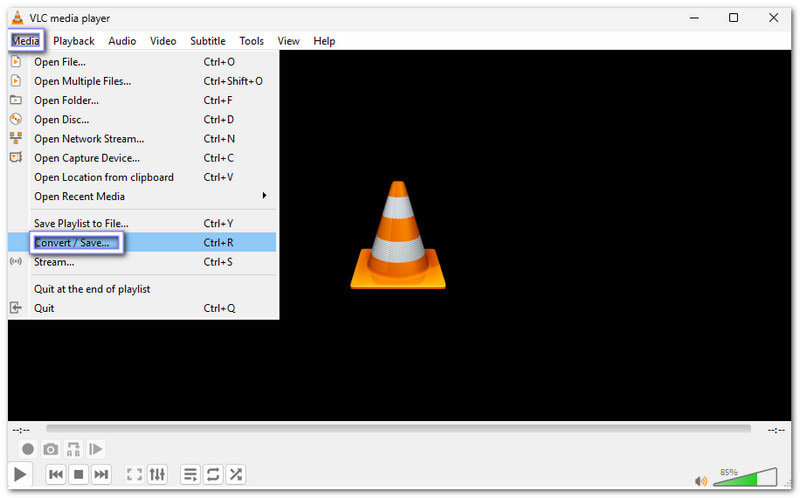
Task: Show extended settings equalizer icon
Action: pyautogui.click(x=157, y=474)
